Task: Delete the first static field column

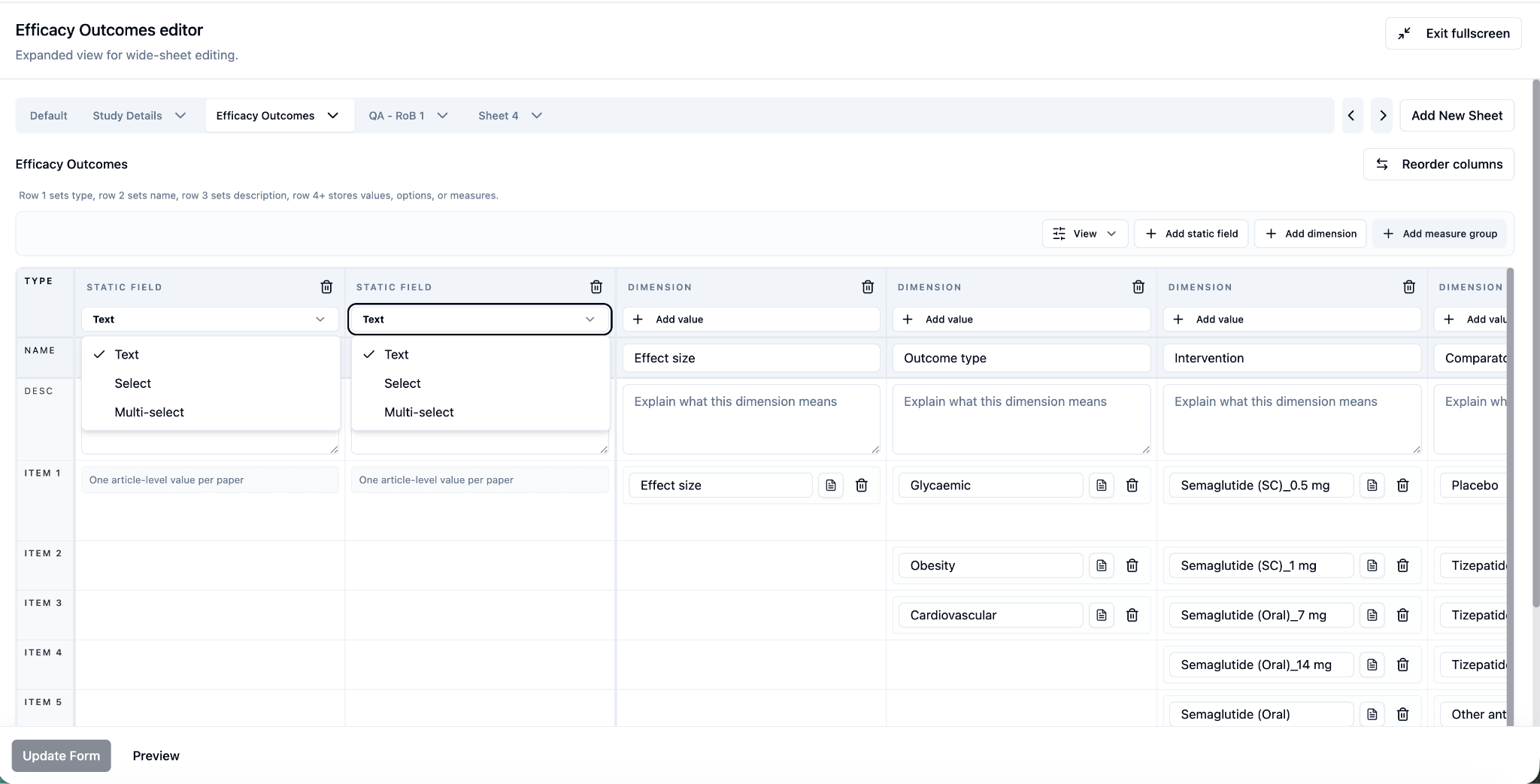Action: pos(326,286)
